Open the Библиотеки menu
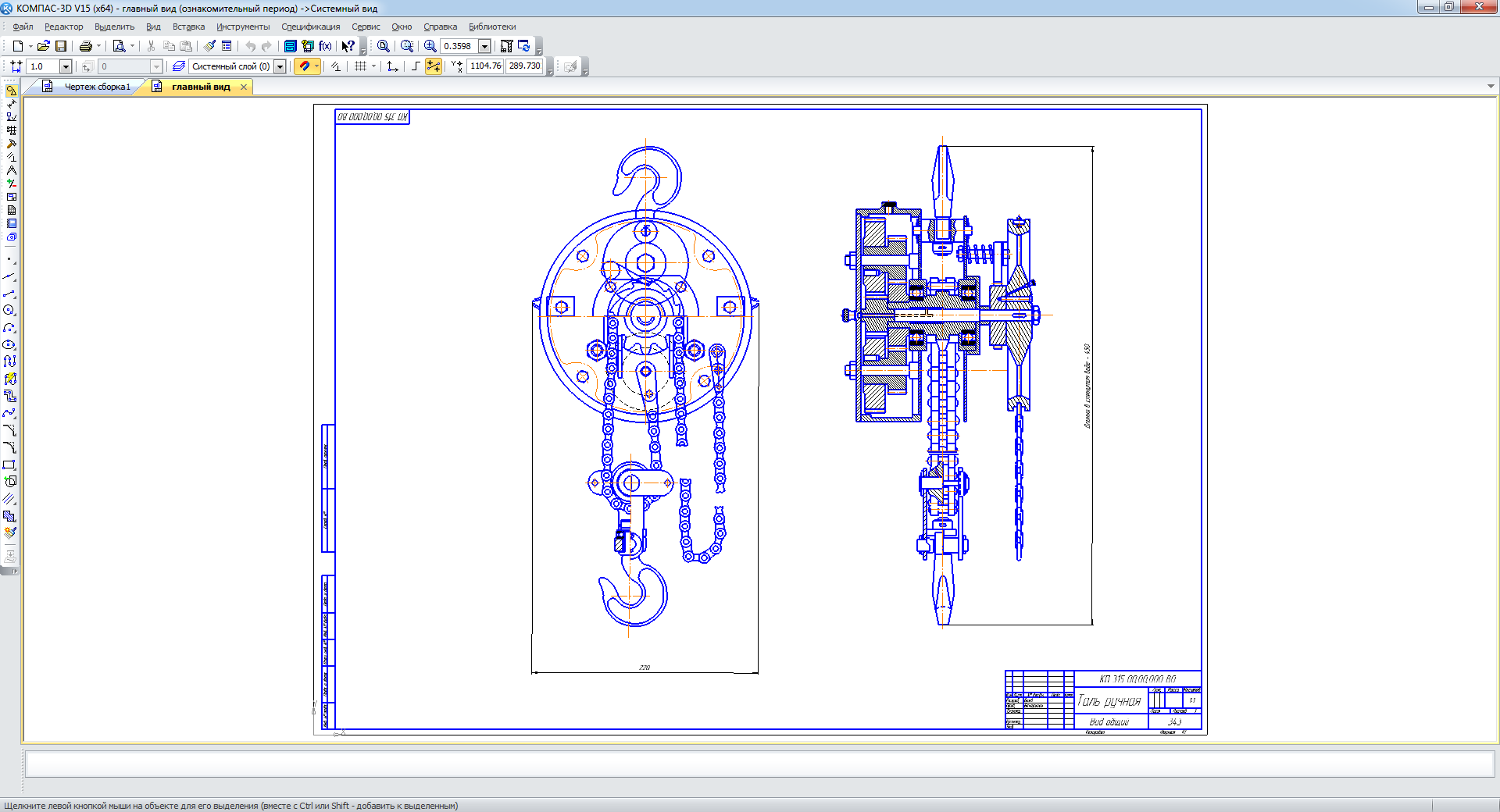Screen dimensions: 1500x812 pyautogui.click(x=492, y=27)
